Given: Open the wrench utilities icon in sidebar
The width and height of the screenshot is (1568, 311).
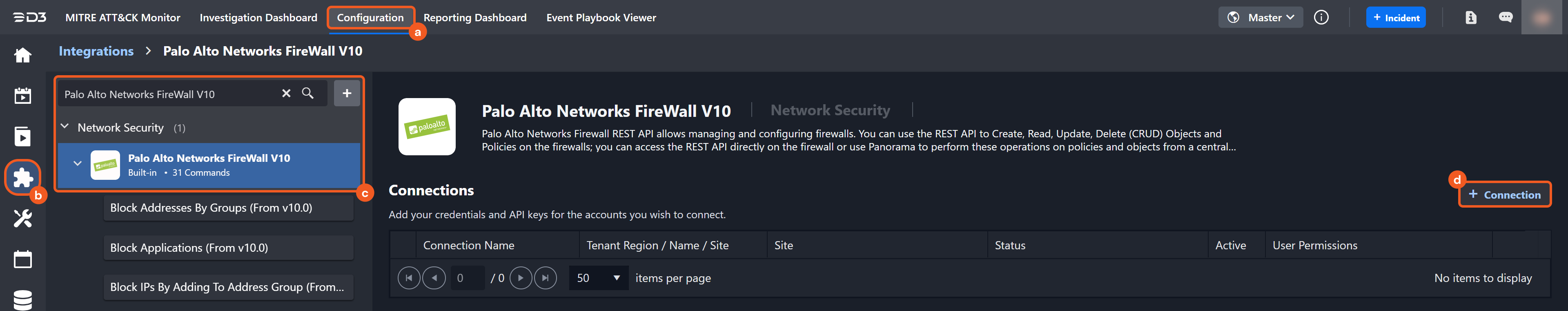Looking at the screenshot, I should click(22, 218).
